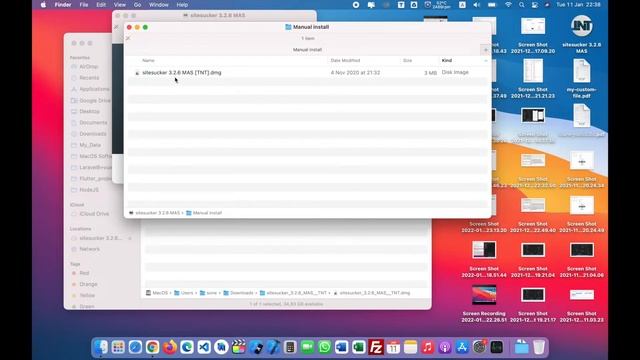640x360 pixels.
Task: Click the plus button in Manual install window
Action: [486, 50]
